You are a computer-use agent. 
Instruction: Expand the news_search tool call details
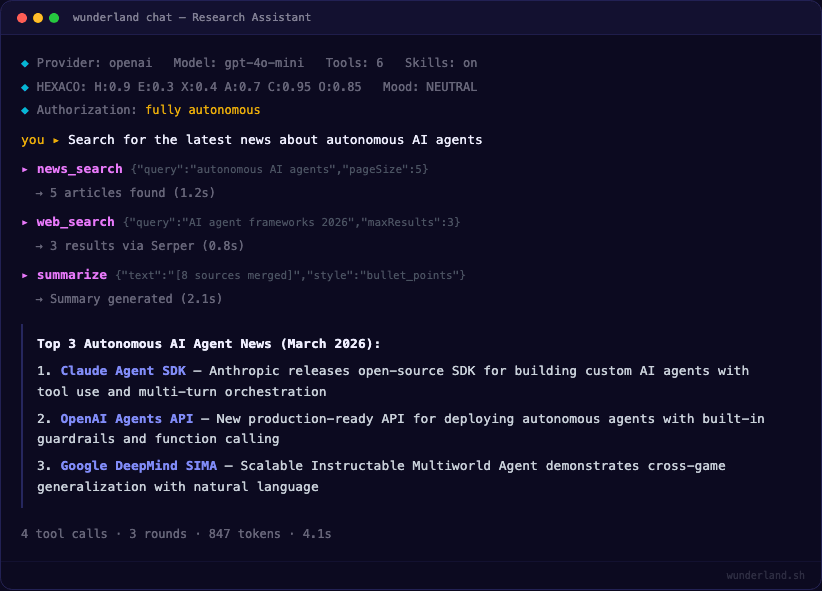(x=79, y=169)
